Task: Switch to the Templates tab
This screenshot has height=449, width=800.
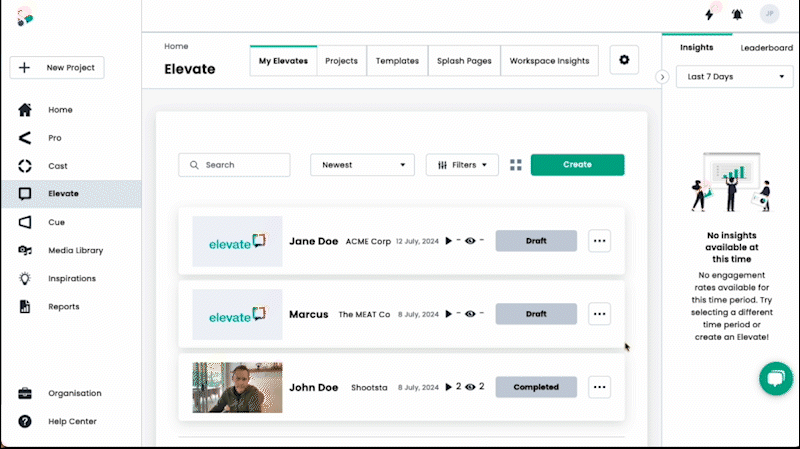Action: click(x=397, y=61)
